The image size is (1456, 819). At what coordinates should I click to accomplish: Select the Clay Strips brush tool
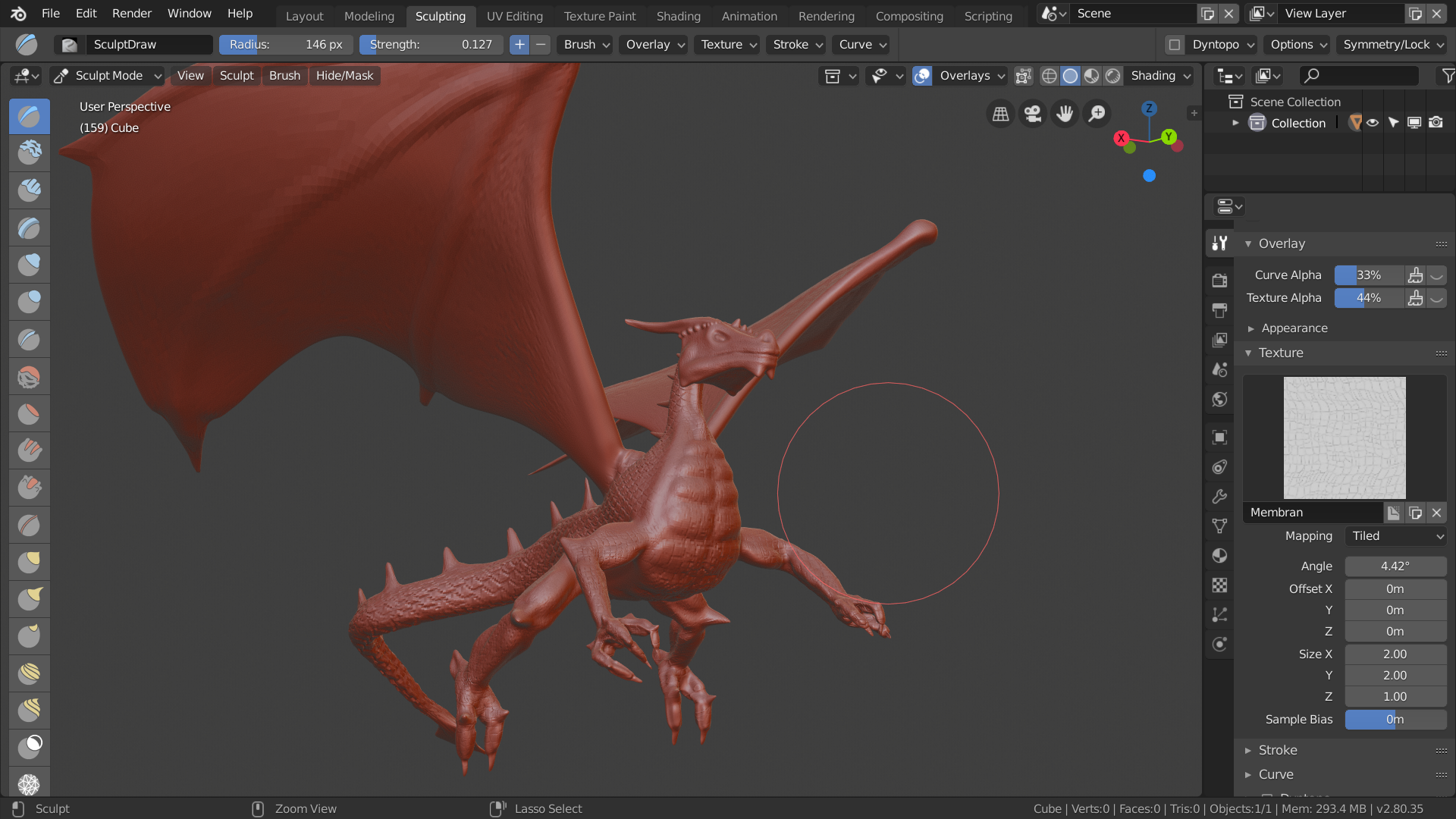pyautogui.click(x=29, y=190)
